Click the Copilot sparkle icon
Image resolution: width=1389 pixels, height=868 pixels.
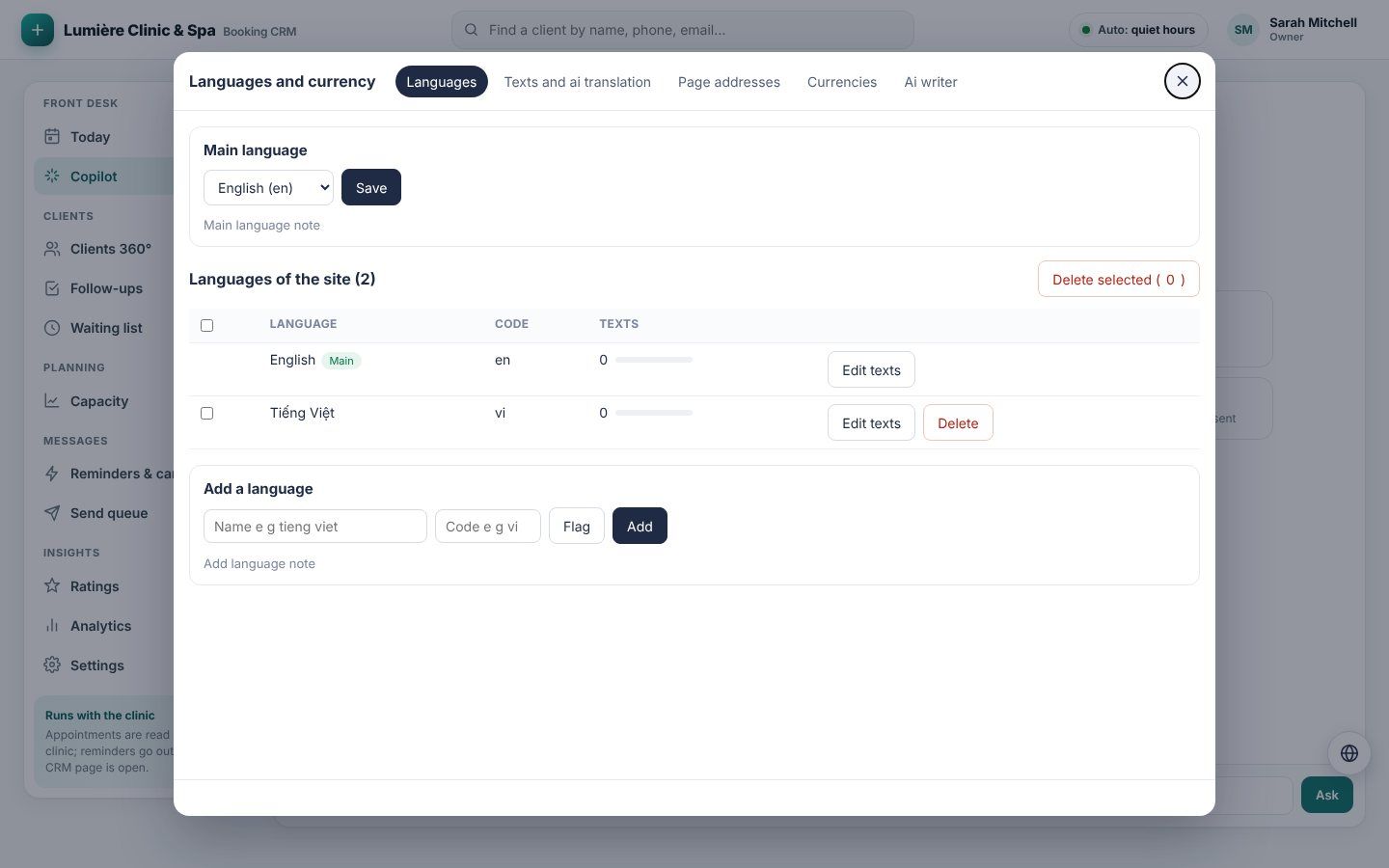pyautogui.click(x=52, y=176)
